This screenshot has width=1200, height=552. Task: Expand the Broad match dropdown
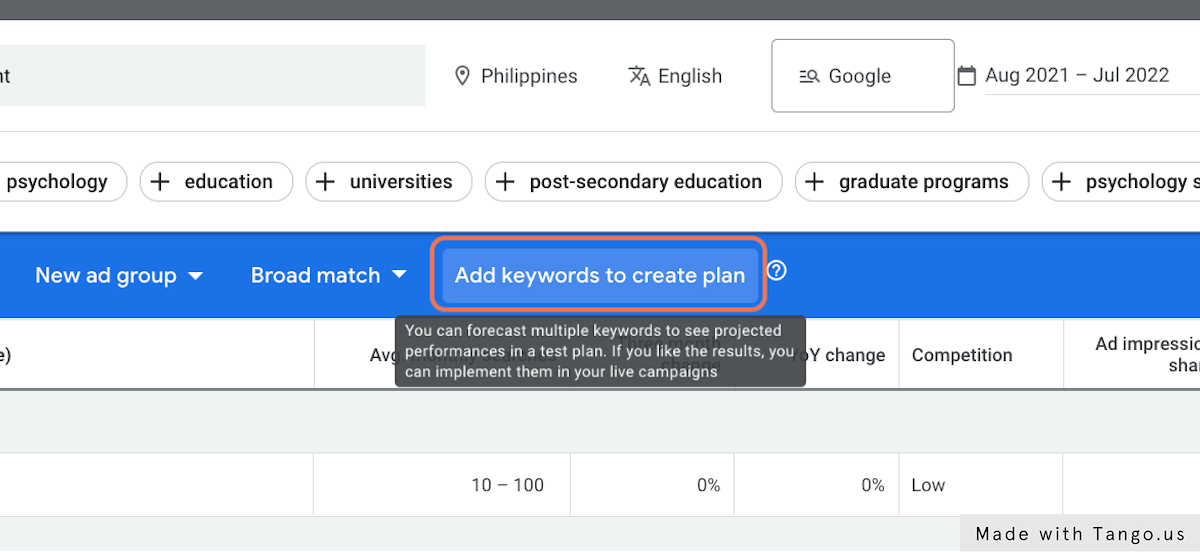click(x=329, y=275)
